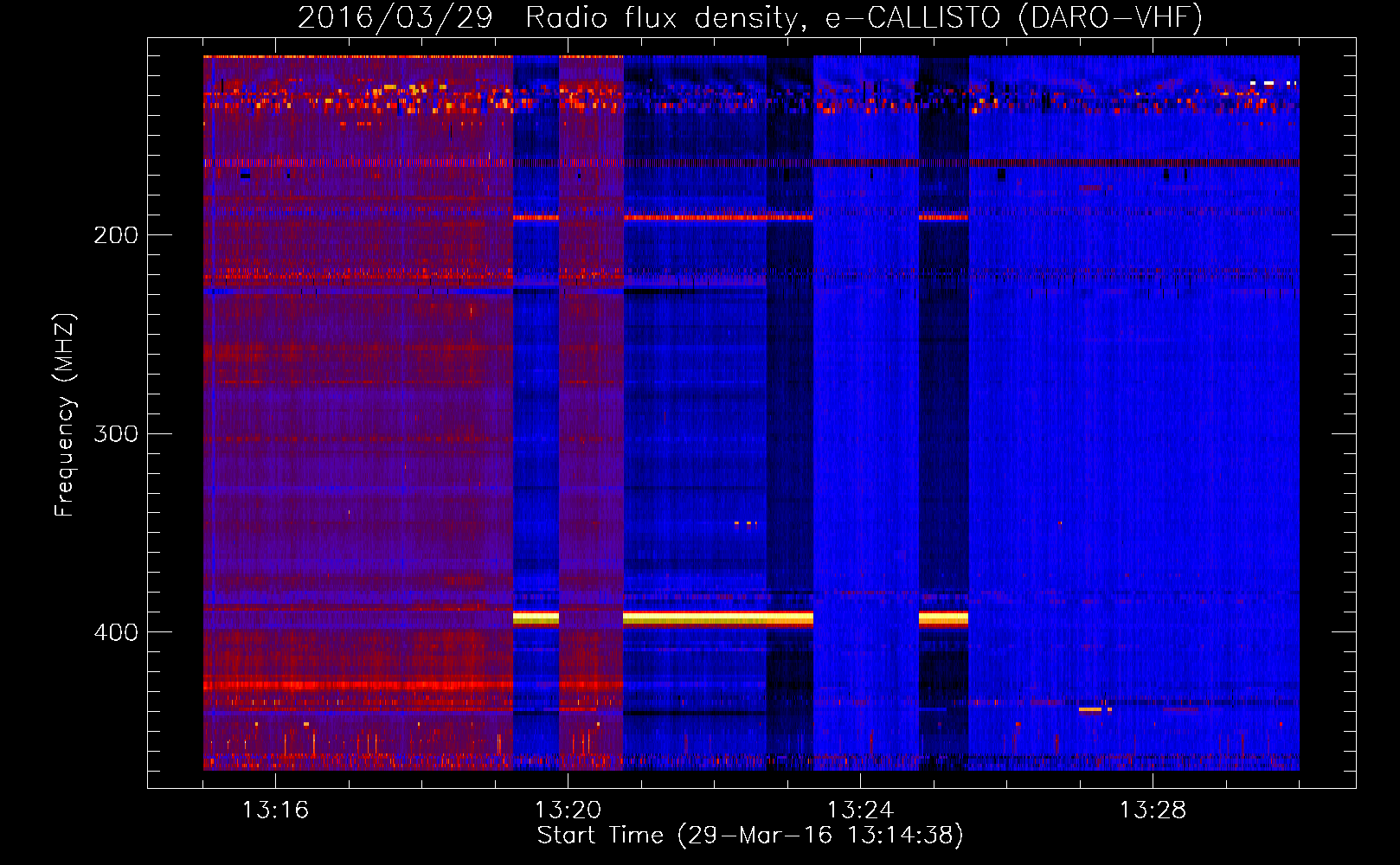
Task: Click the "13:16" time tick label
Action: click(275, 811)
